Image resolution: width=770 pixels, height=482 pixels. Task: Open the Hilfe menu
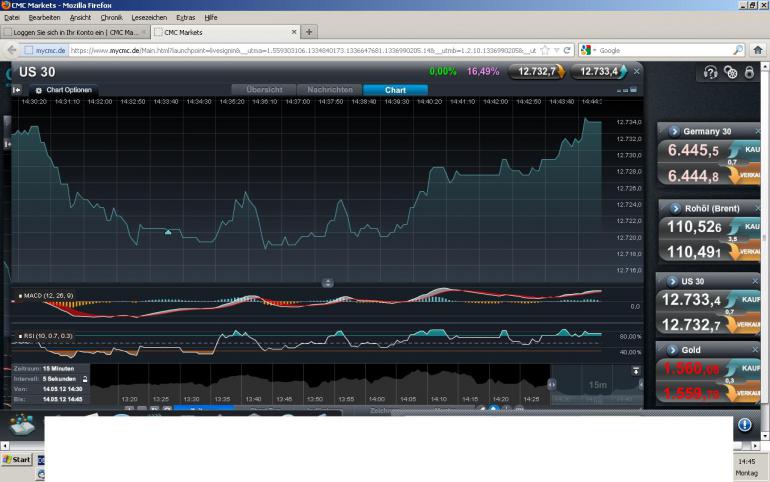pos(211,18)
